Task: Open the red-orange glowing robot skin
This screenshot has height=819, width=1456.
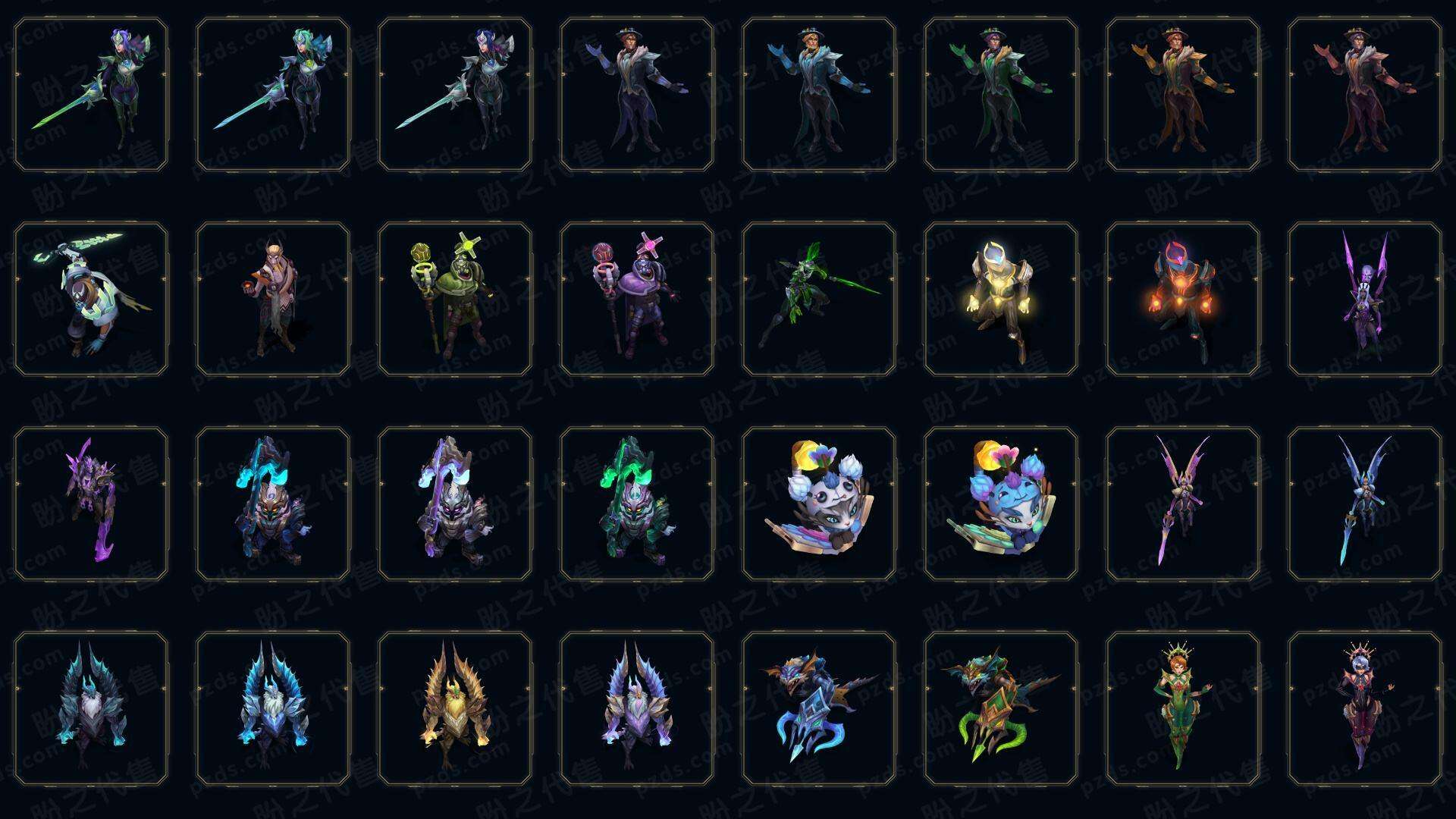Action: [1183, 300]
